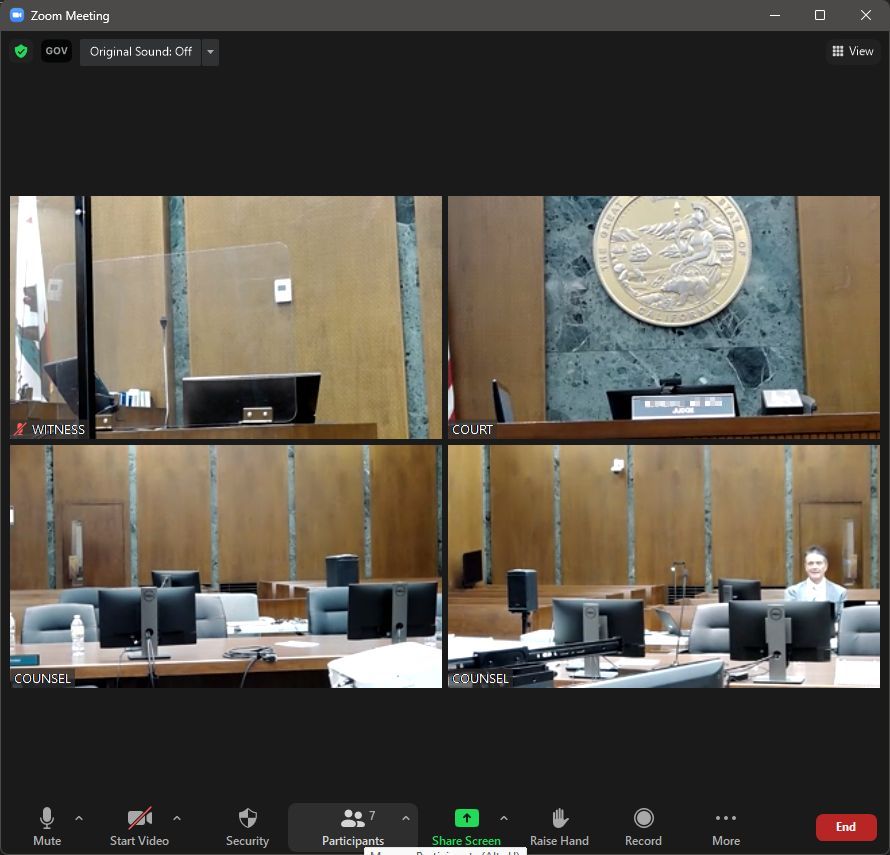Open video settings chevron next to Start Video
The width and height of the screenshot is (890, 855).
[x=177, y=818]
